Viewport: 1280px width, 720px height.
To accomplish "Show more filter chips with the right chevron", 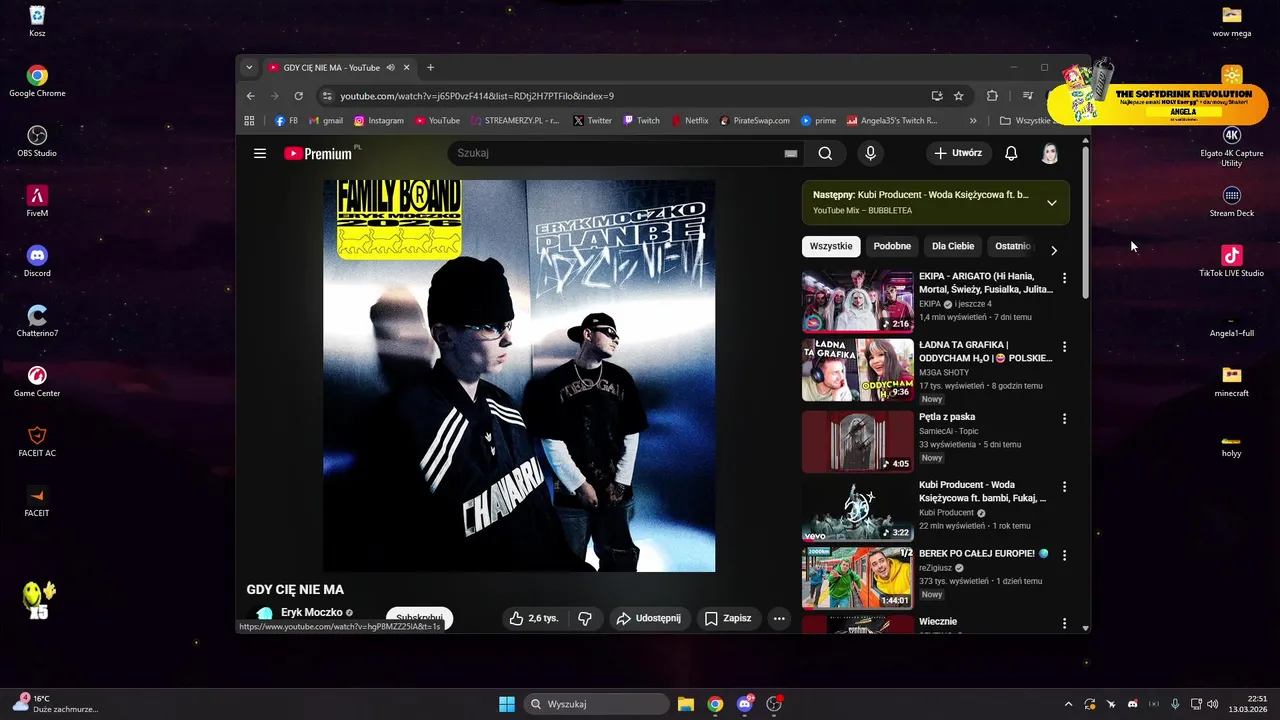I will 1053,250.
